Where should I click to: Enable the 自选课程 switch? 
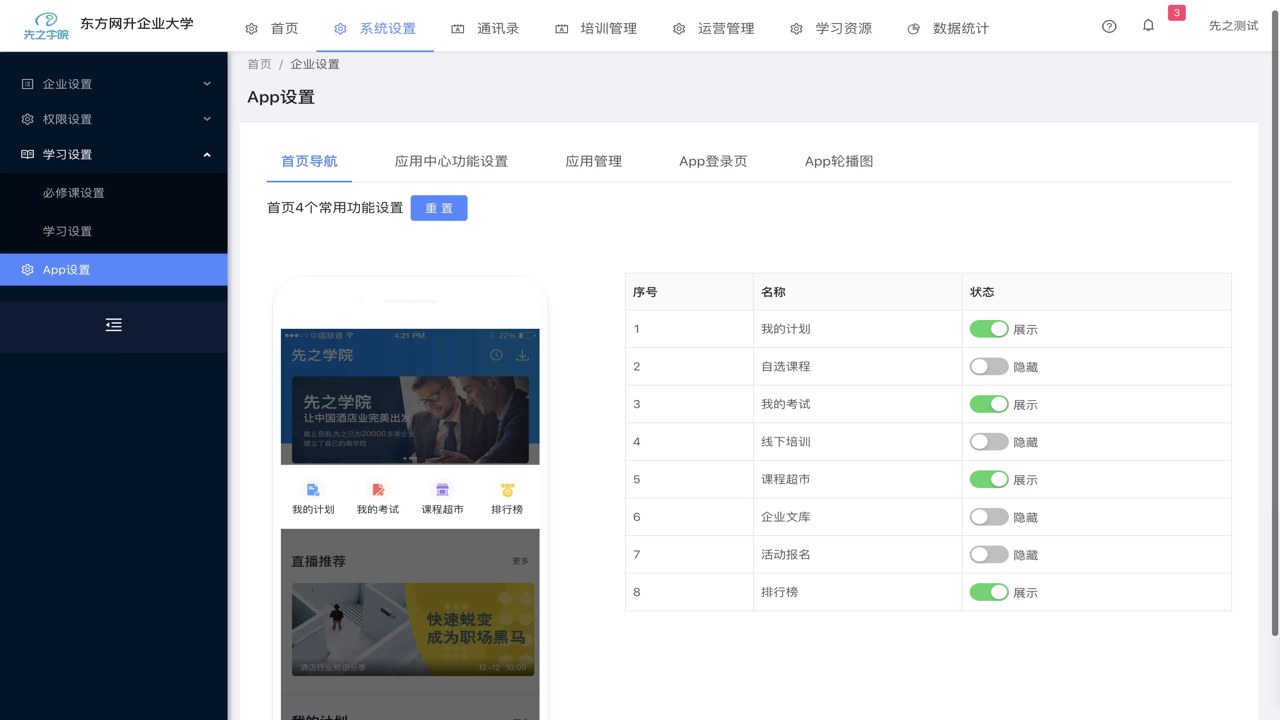(x=989, y=366)
